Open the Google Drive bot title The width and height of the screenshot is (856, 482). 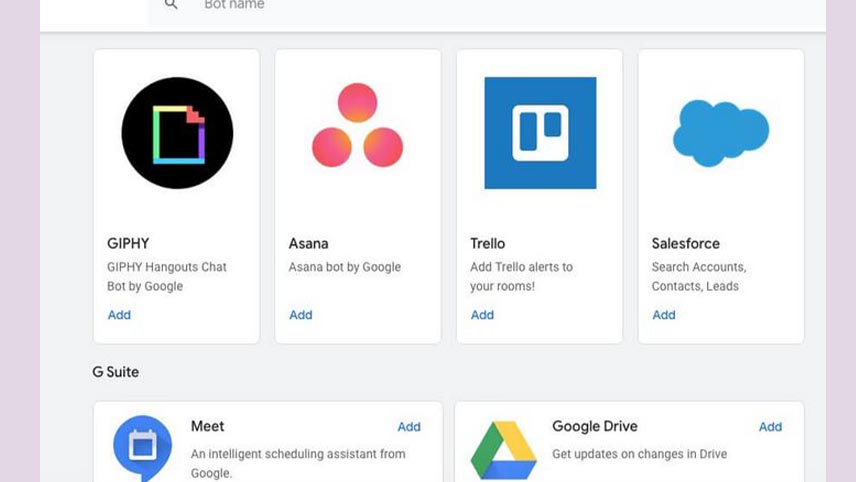click(x=595, y=426)
